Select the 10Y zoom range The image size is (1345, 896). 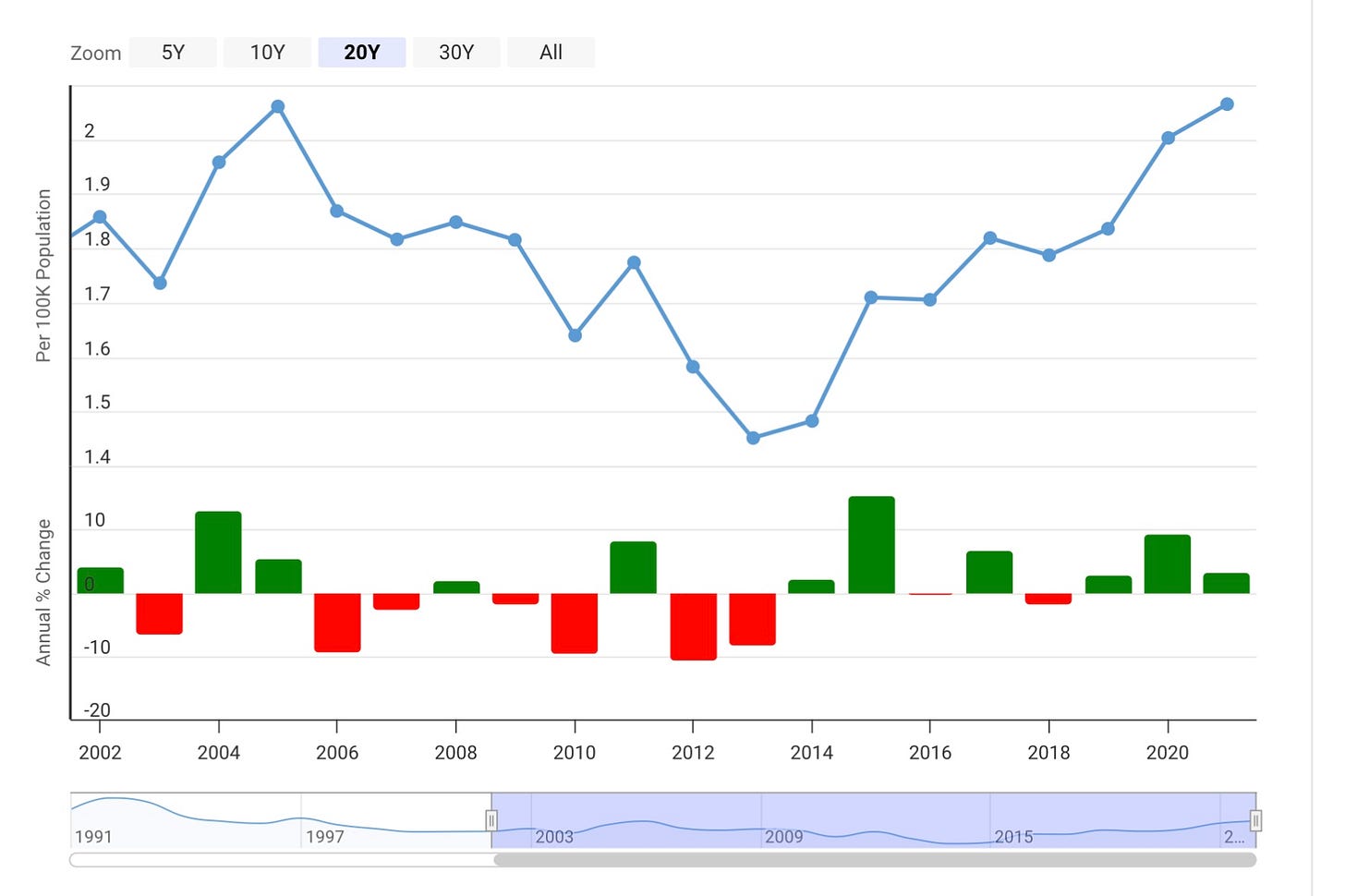[268, 53]
